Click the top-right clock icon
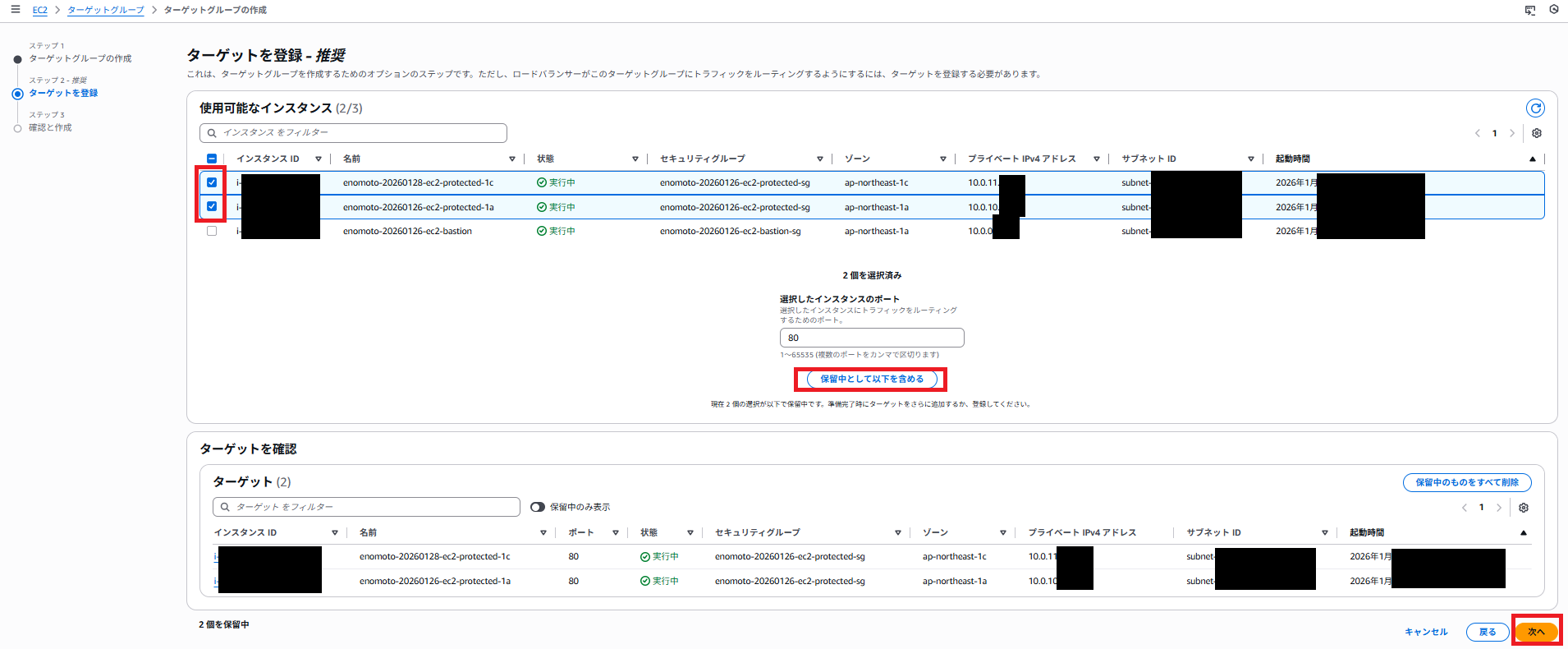1568x649 pixels. (1554, 10)
